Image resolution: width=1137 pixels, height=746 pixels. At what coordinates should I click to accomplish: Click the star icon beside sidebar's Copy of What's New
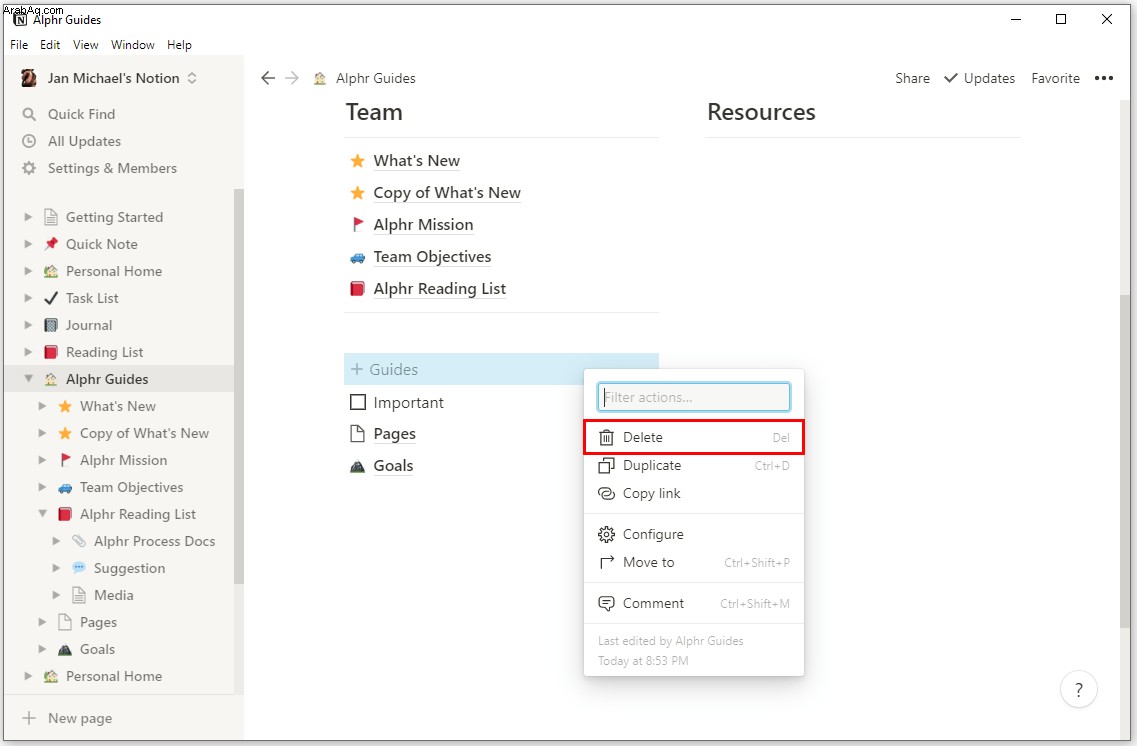[x=65, y=433]
